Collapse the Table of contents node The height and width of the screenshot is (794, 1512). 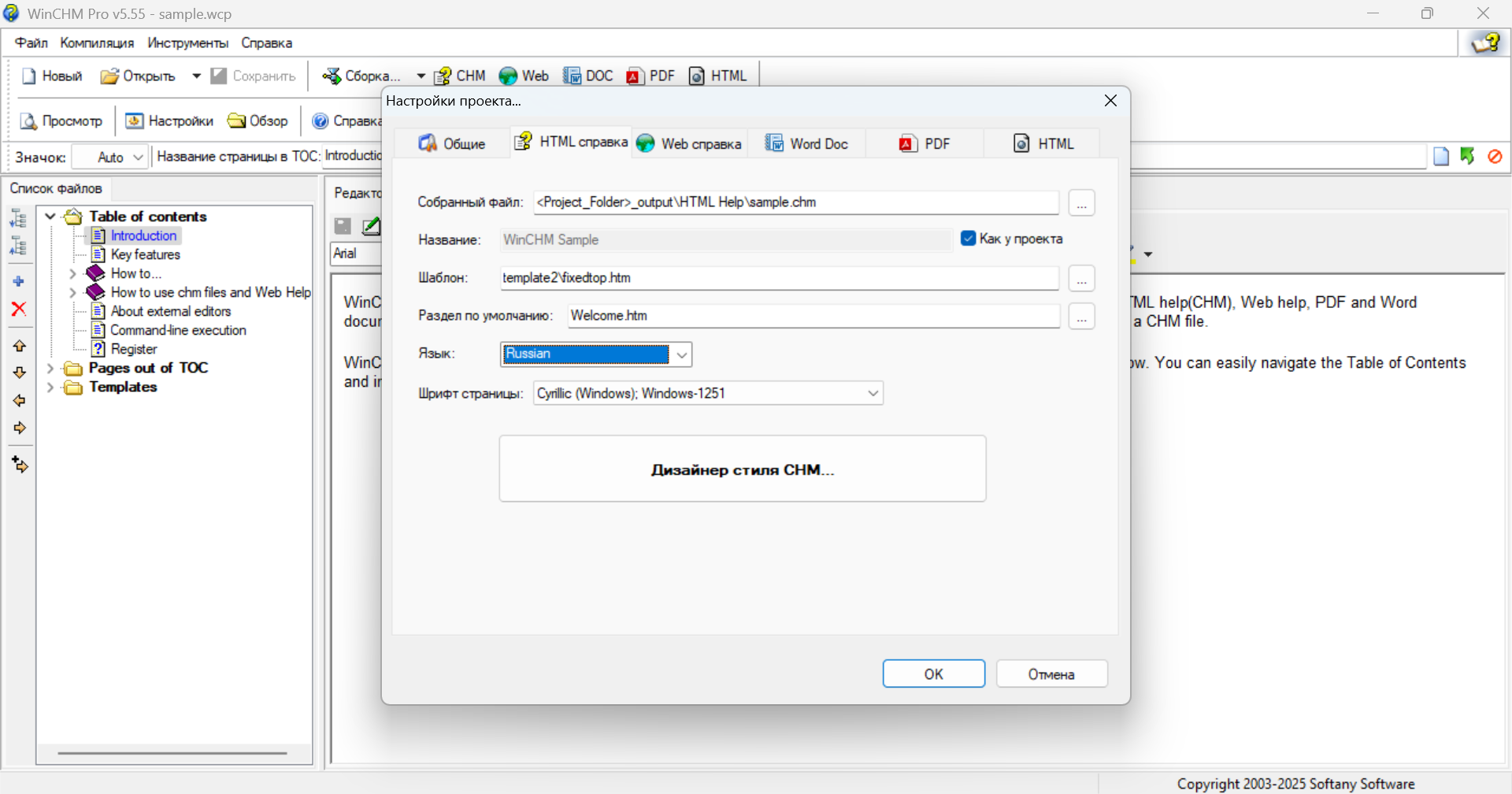[50, 216]
